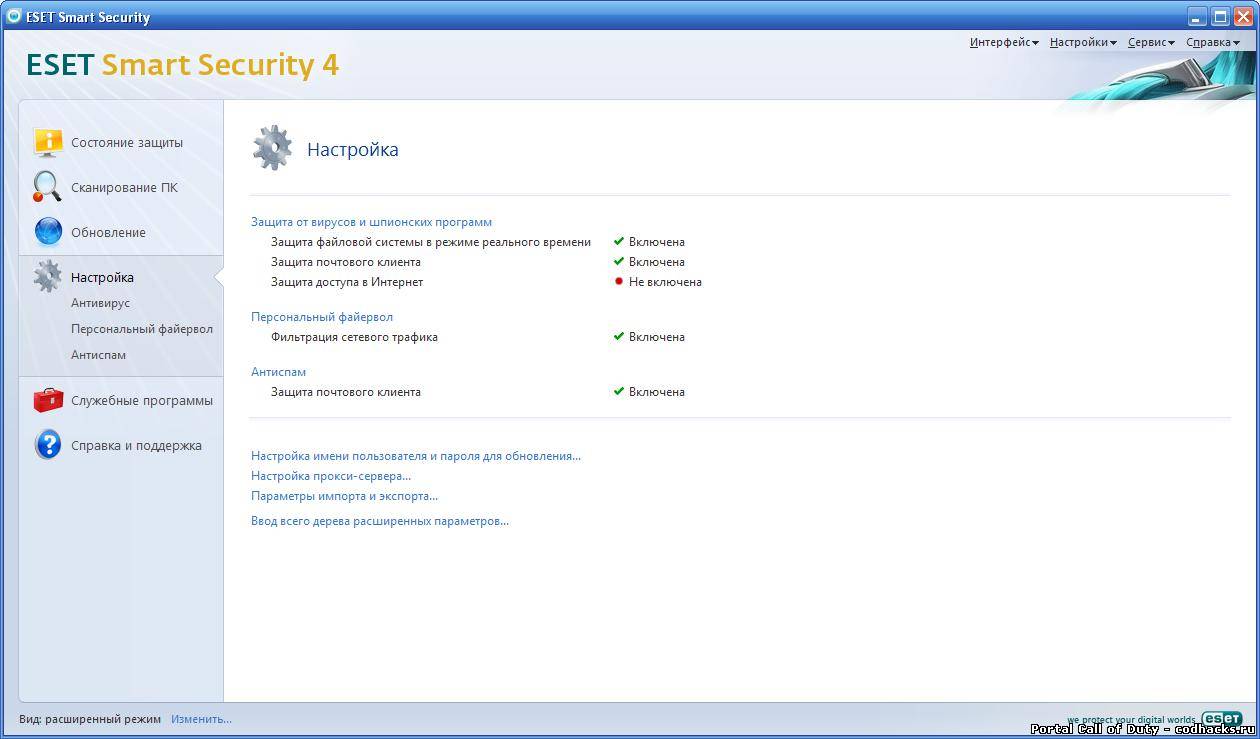This screenshot has width=1260, height=739.
Task: Minimize the ESET Smart Security window
Action: [1198, 17]
